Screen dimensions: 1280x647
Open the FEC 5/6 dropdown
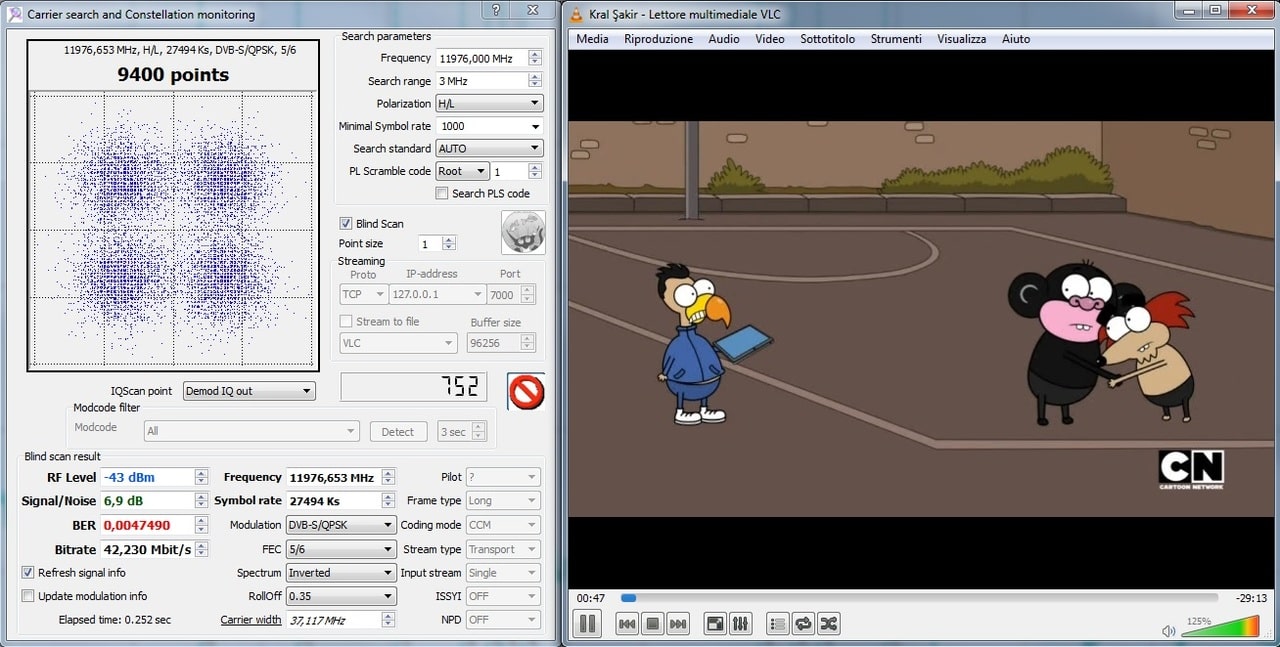point(340,549)
